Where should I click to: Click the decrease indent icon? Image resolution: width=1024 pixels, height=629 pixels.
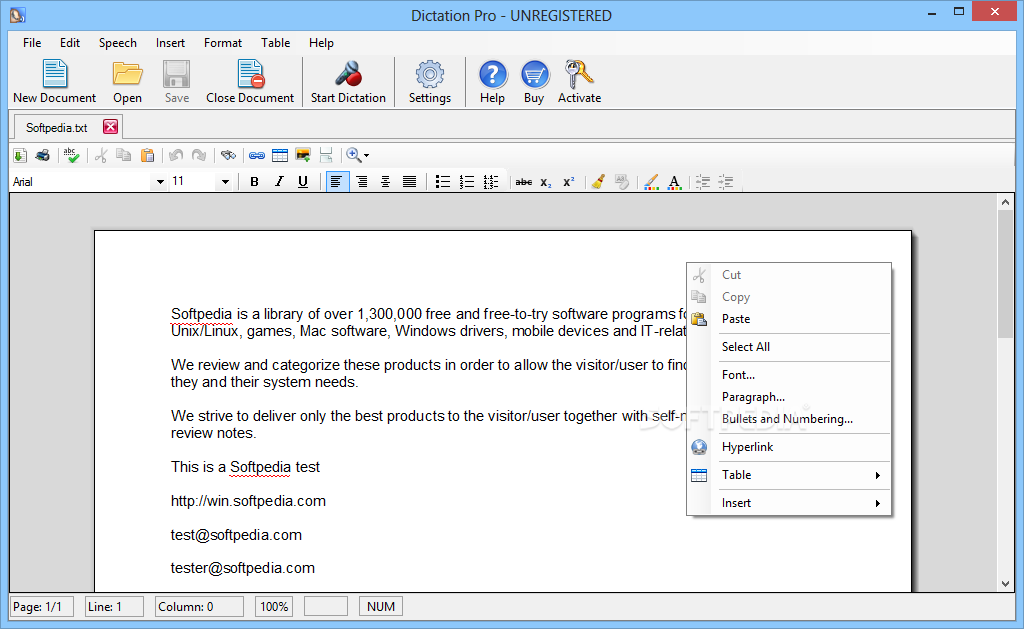(x=703, y=182)
